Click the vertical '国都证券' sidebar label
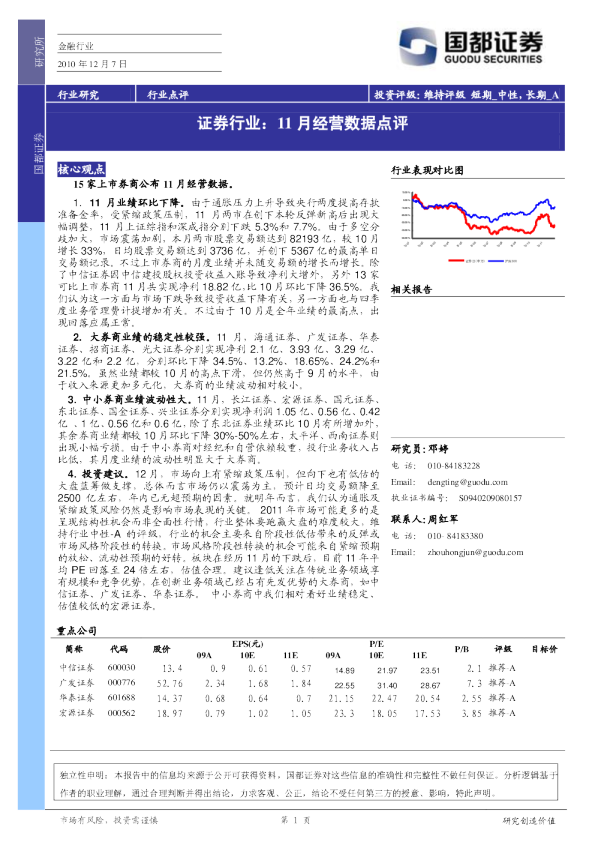Image resolution: width=595 pixels, height=842 pixels. click(x=39, y=154)
